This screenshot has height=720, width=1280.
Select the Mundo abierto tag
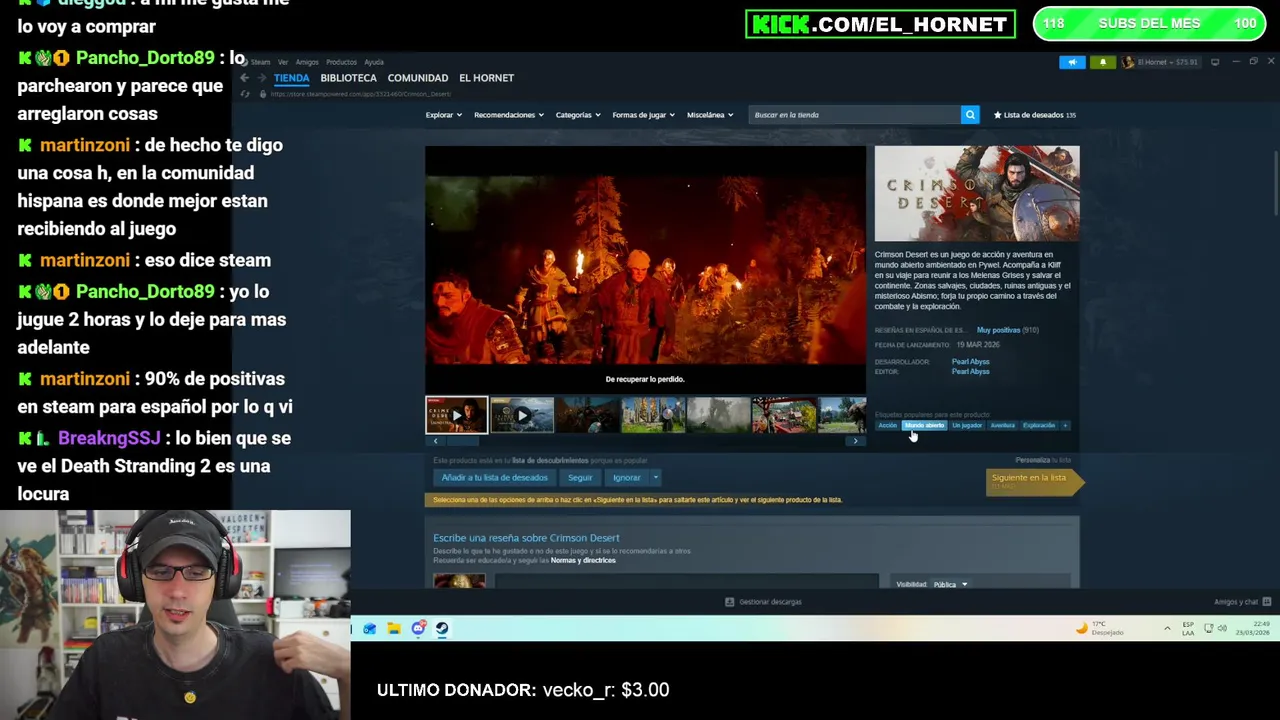click(x=924, y=426)
